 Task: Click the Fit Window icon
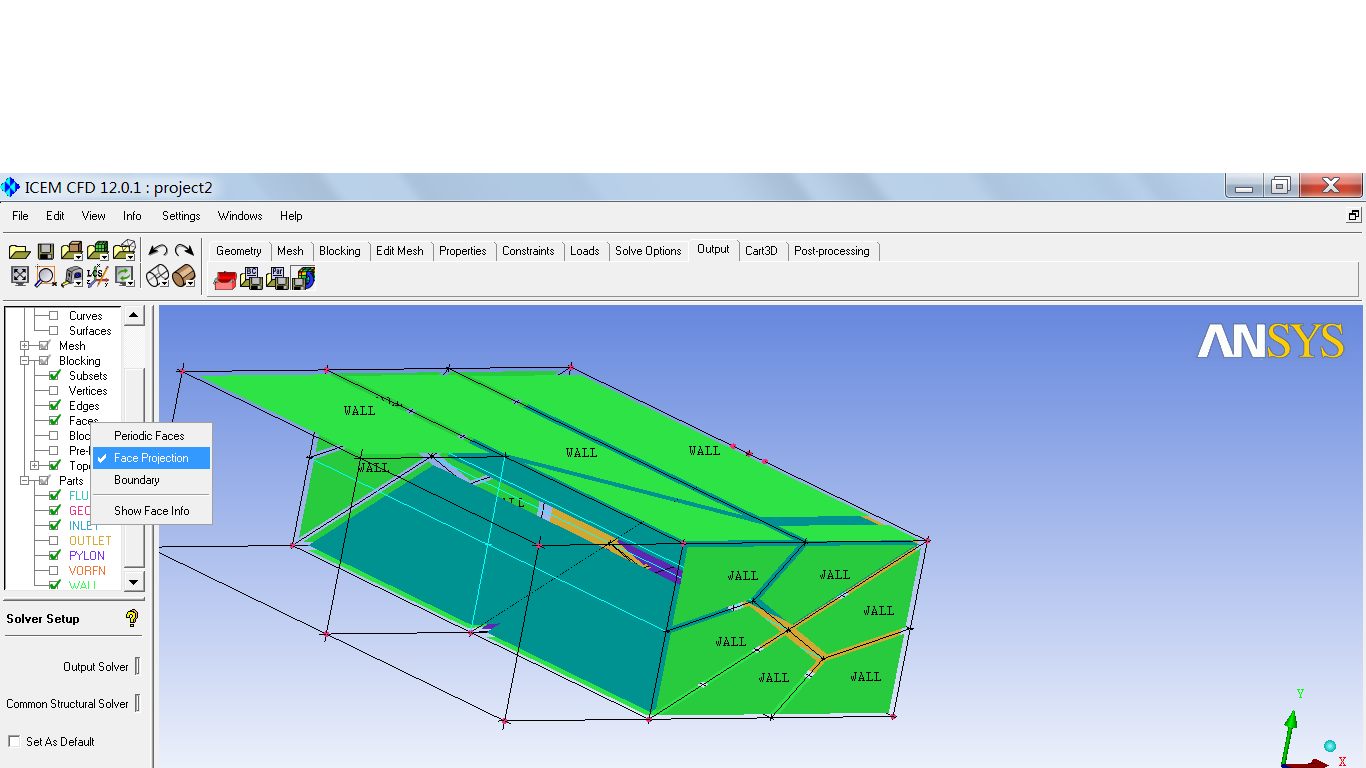(19, 276)
